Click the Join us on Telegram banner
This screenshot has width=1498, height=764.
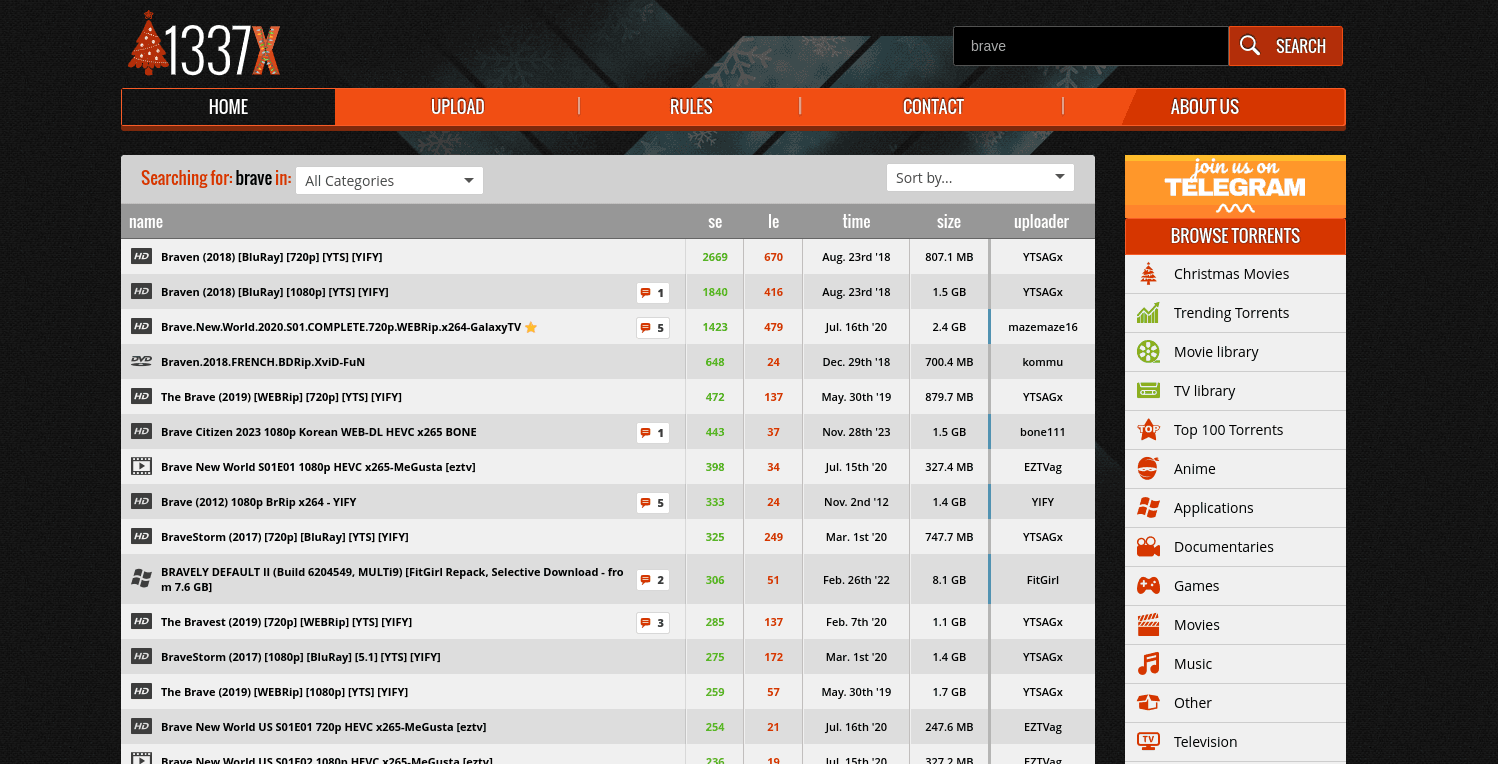click(x=1235, y=187)
